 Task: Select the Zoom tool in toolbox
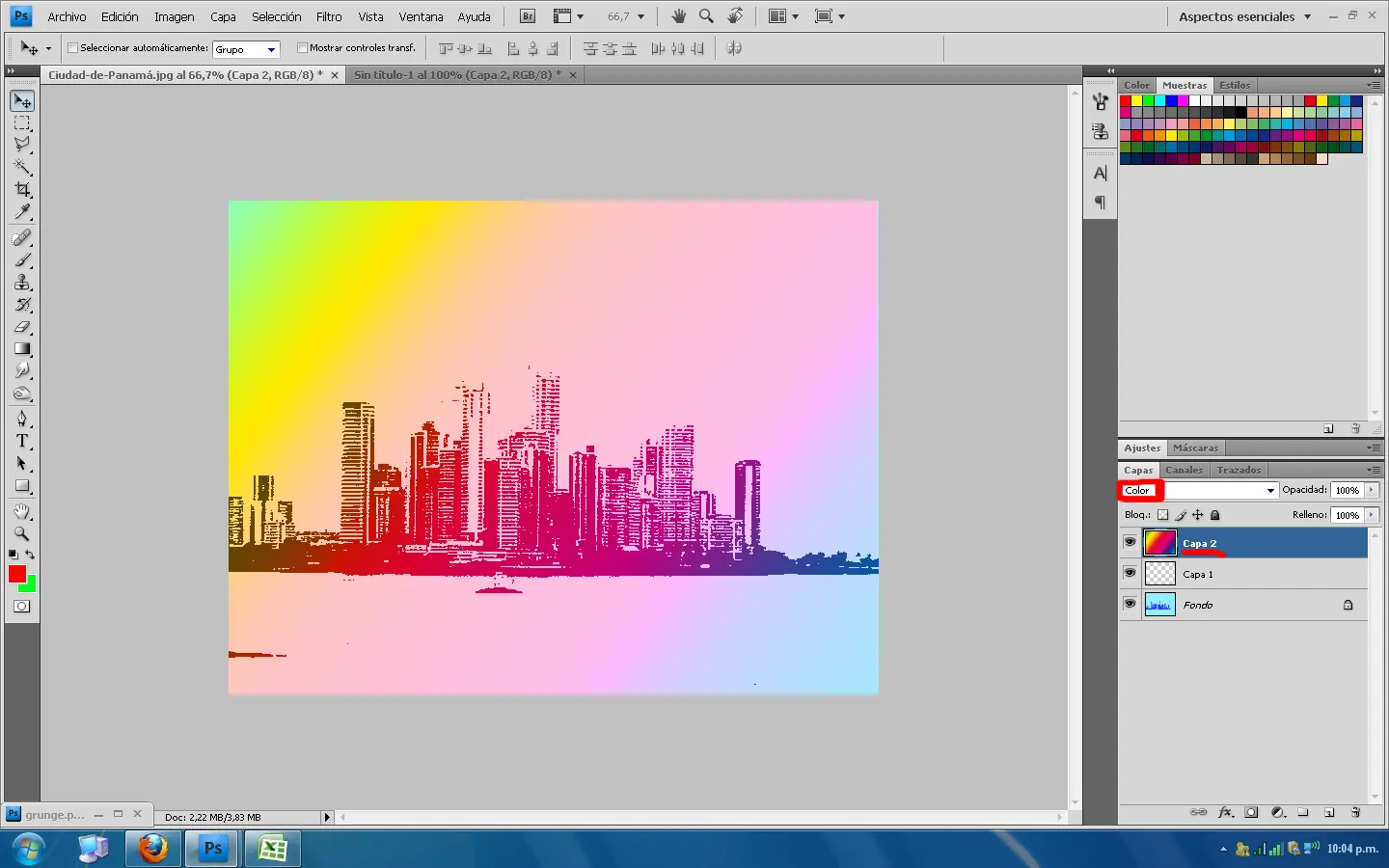tap(22, 533)
